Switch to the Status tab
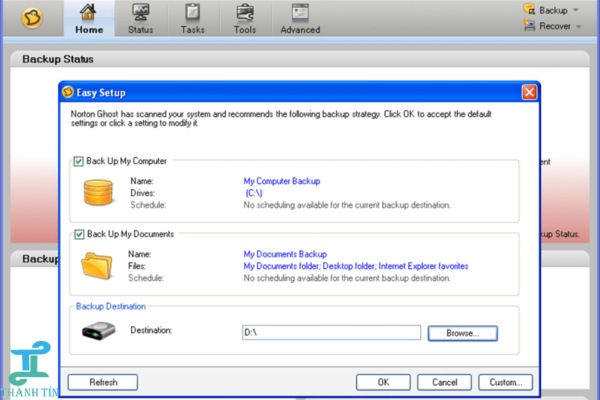Viewport: 600px width, 400px height. [x=140, y=18]
